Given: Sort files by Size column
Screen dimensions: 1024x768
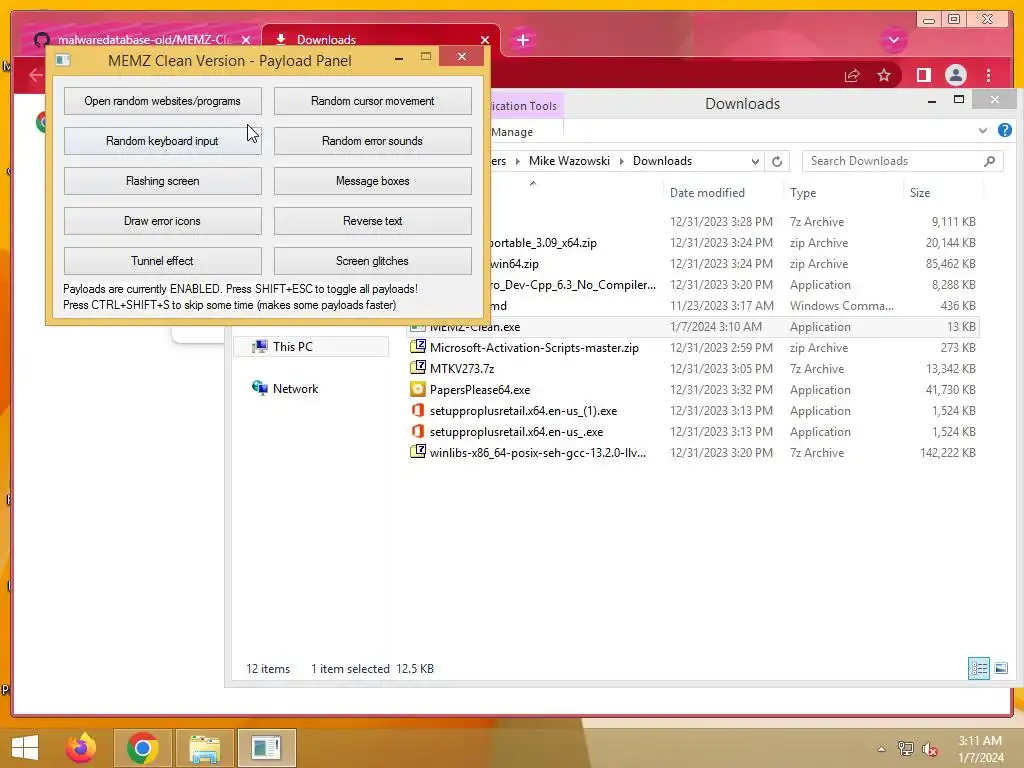Looking at the screenshot, I should coord(920,193).
